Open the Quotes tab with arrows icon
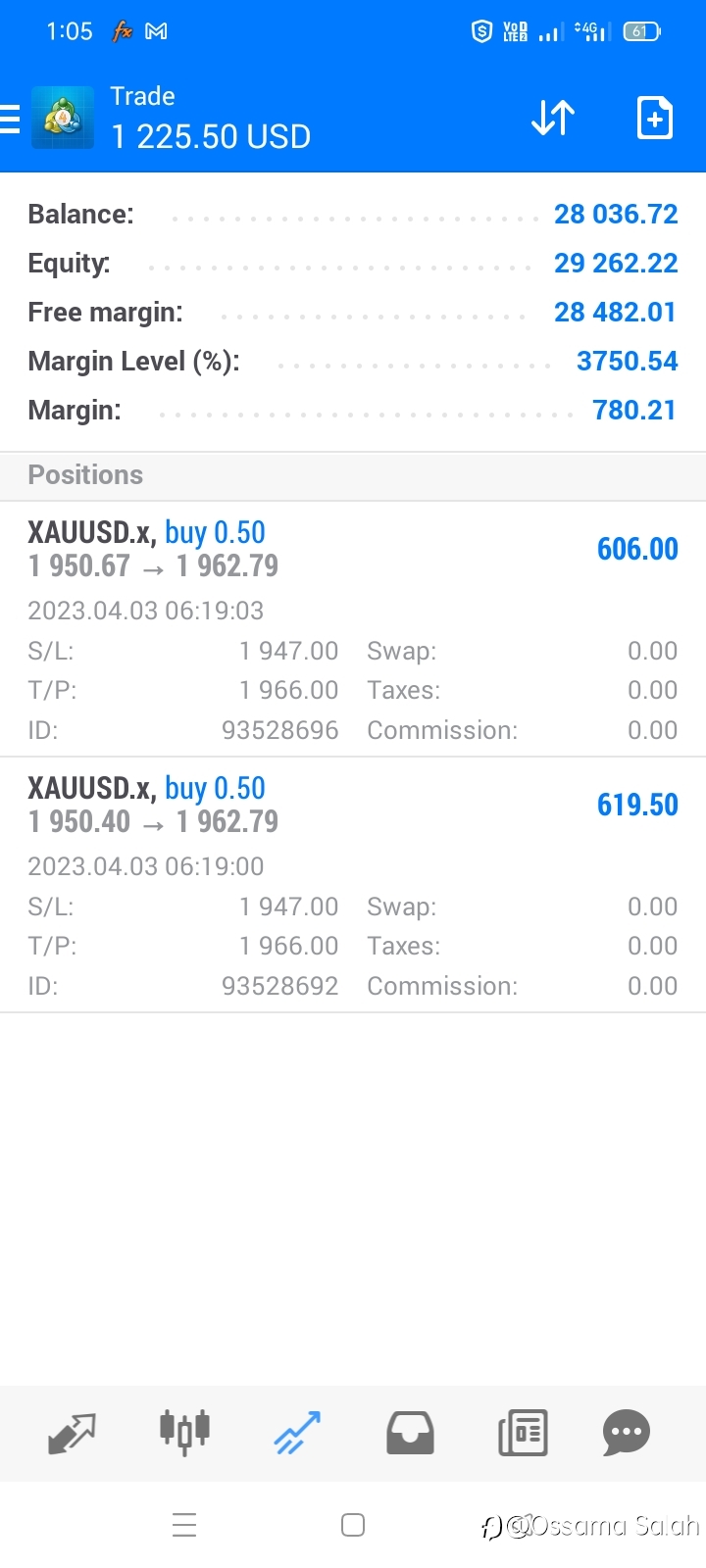 pyautogui.click(x=72, y=1433)
